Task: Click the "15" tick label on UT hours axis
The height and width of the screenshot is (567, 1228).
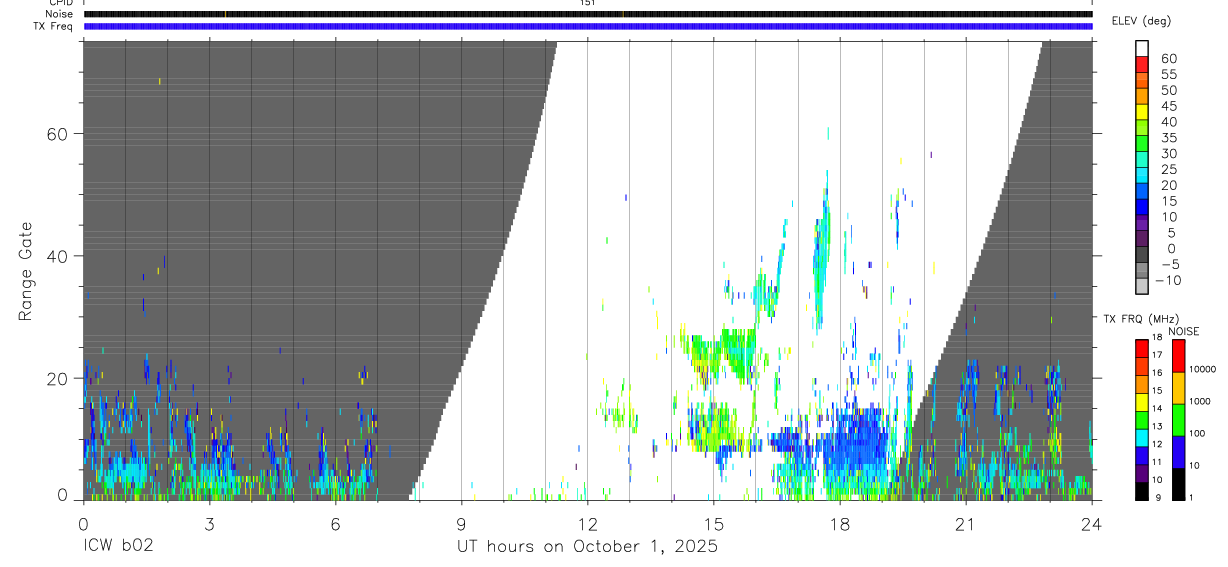Action: pos(713,523)
